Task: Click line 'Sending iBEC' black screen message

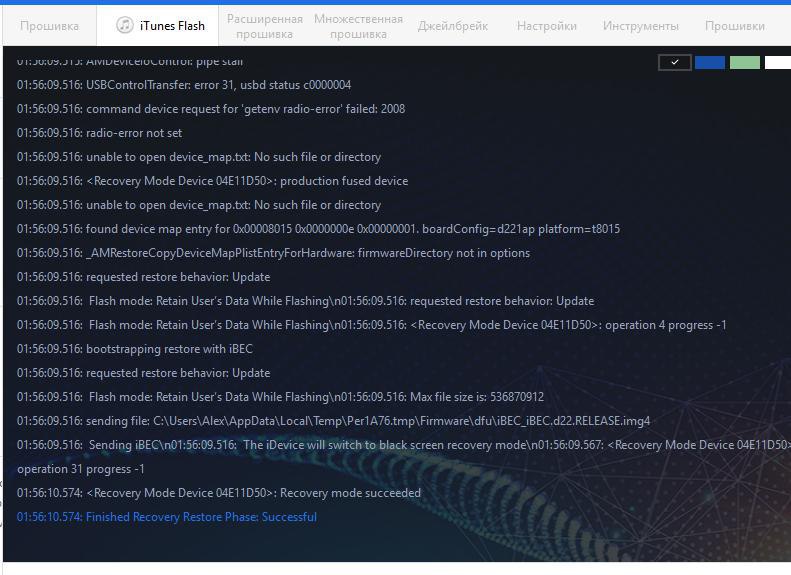Action: tap(404, 445)
